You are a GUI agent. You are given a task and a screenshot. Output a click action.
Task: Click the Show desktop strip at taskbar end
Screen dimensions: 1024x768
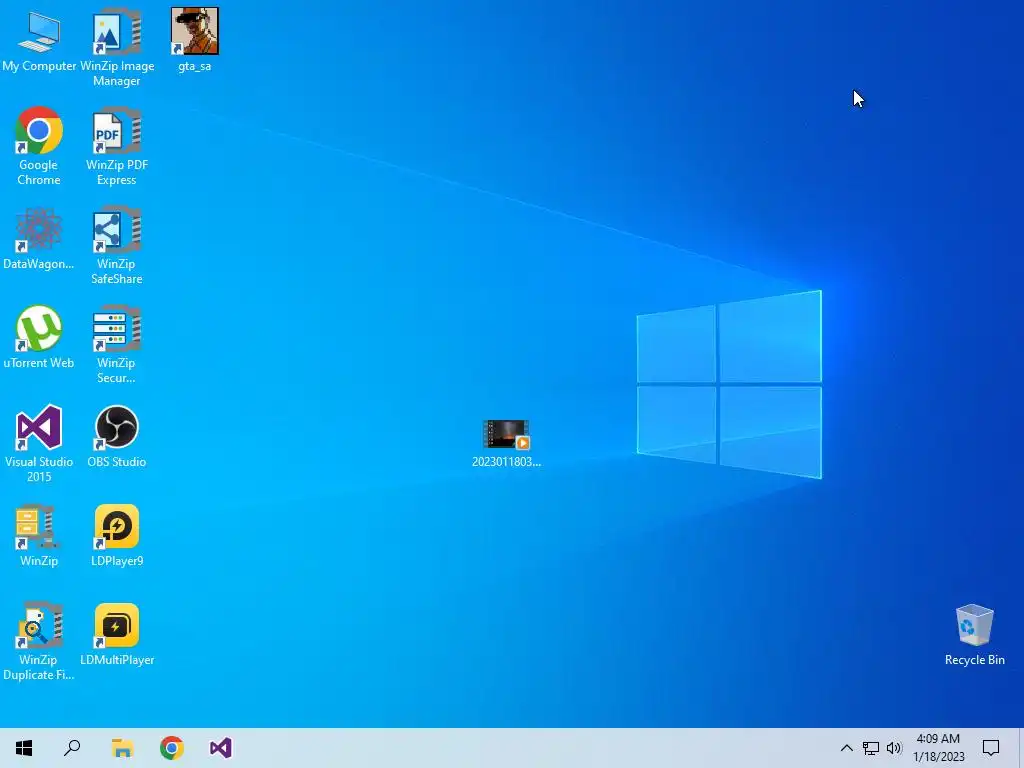pyautogui.click(x=1021, y=748)
